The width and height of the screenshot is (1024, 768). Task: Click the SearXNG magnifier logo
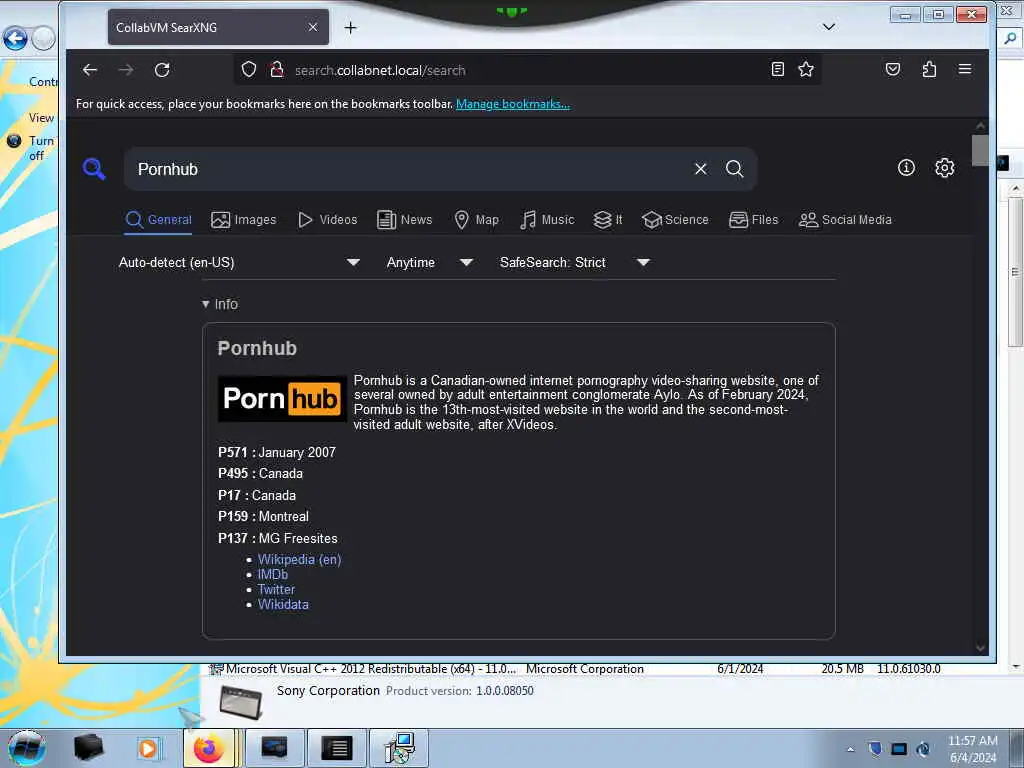tap(94, 168)
